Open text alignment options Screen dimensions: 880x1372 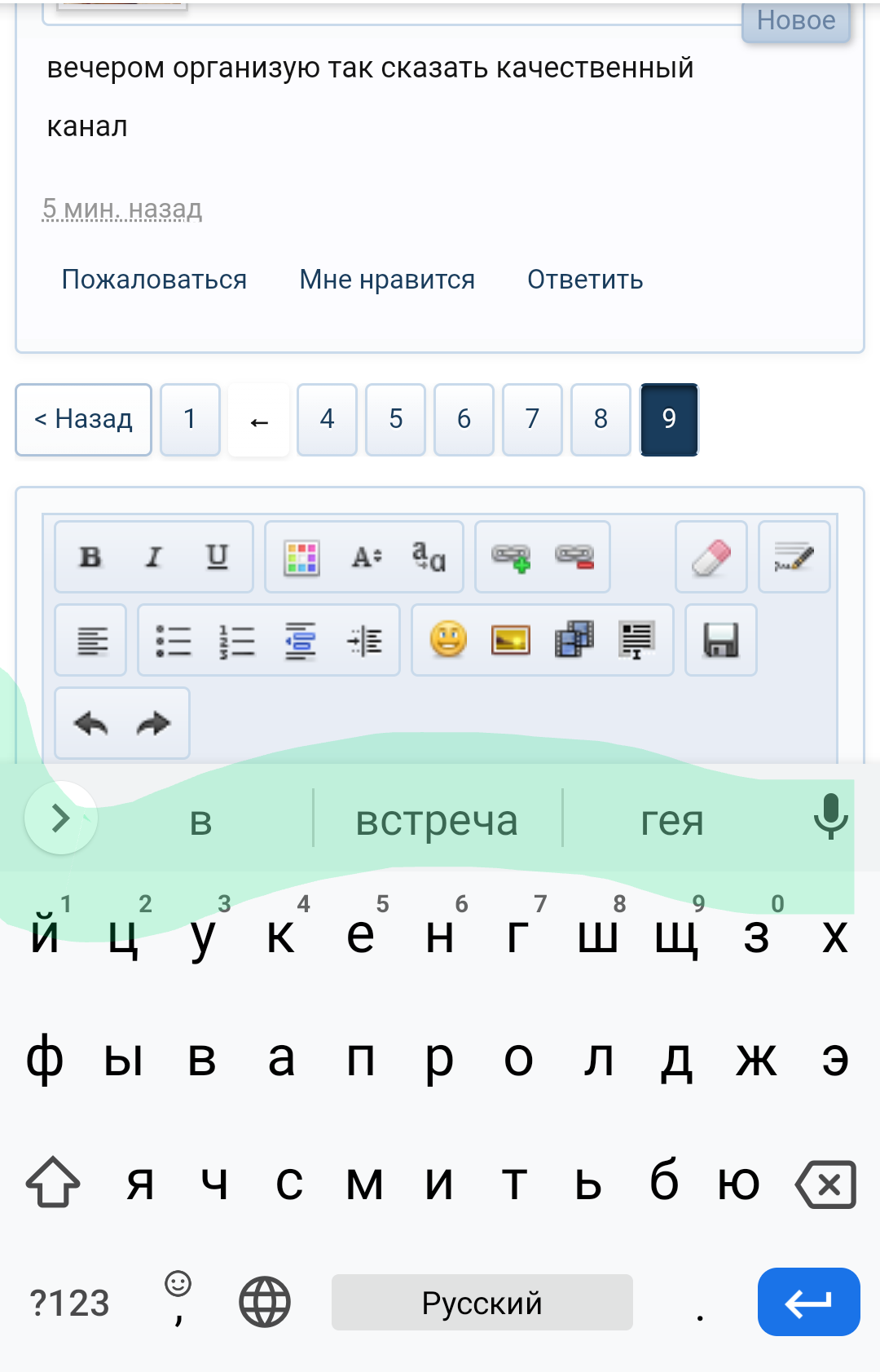pos(91,641)
